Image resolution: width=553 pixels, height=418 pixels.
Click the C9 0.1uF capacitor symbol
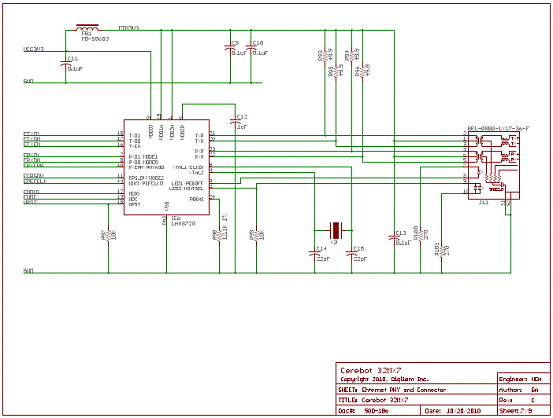230,48
